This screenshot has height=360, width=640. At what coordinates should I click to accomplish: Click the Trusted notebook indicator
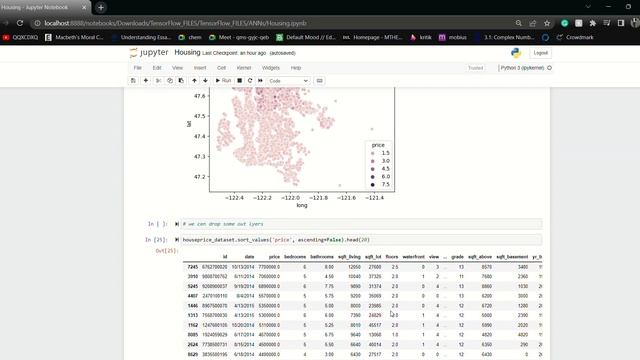click(x=476, y=68)
